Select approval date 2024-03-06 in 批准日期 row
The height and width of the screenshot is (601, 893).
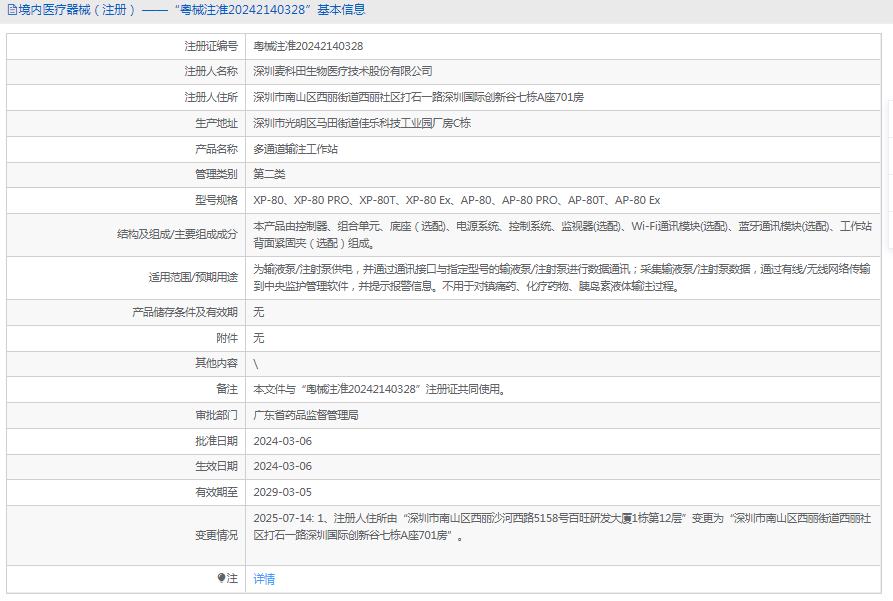[x=282, y=441]
